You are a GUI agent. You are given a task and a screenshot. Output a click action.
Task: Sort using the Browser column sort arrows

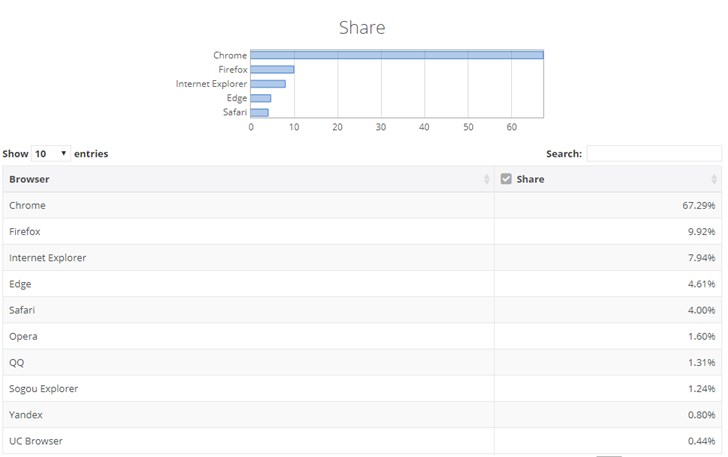487,179
